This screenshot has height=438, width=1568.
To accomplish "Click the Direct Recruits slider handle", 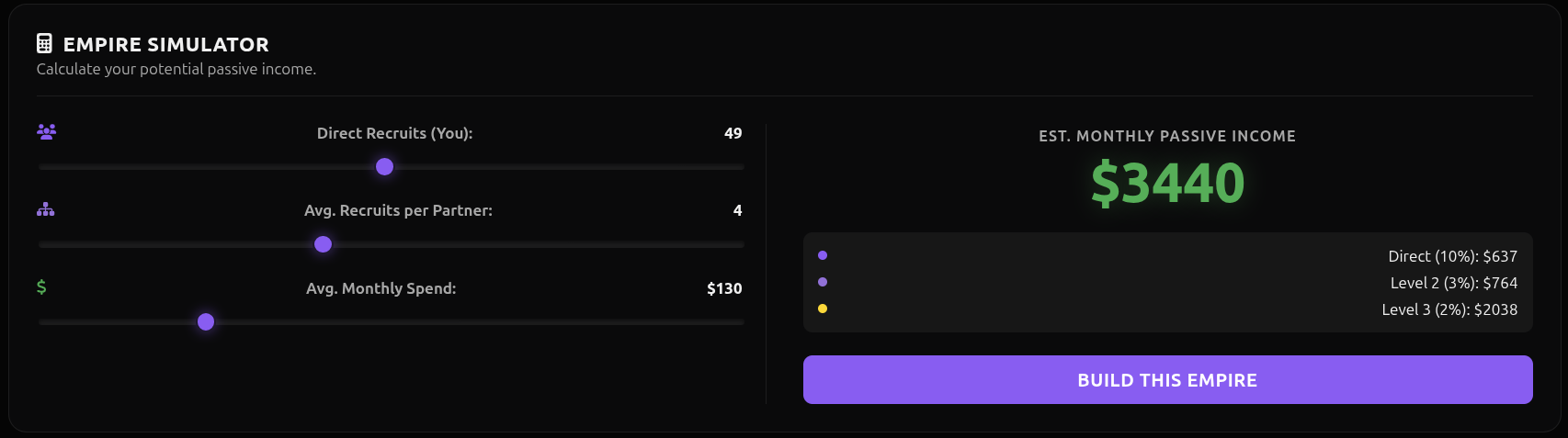I will (385, 166).
